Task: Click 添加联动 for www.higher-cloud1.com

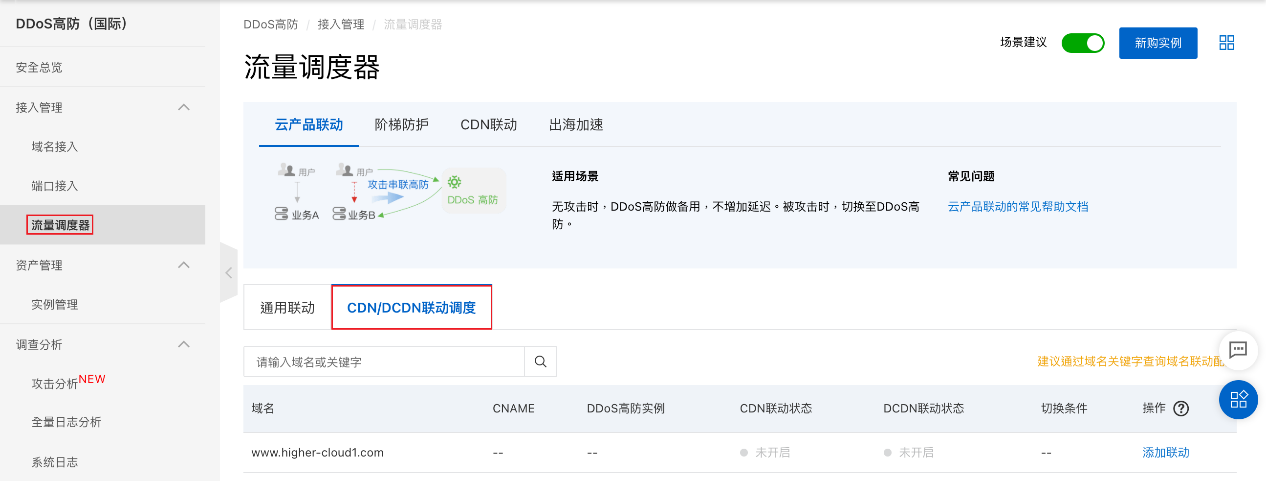Action: coord(1166,452)
